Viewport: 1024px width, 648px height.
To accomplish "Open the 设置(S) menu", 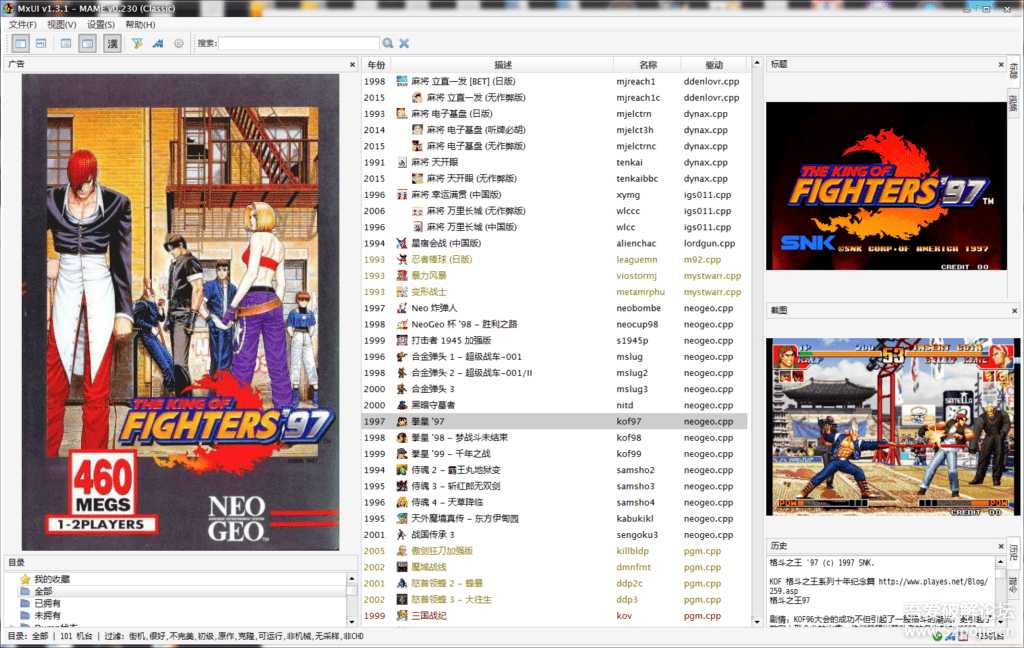I will pyautogui.click(x=100, y=24).
